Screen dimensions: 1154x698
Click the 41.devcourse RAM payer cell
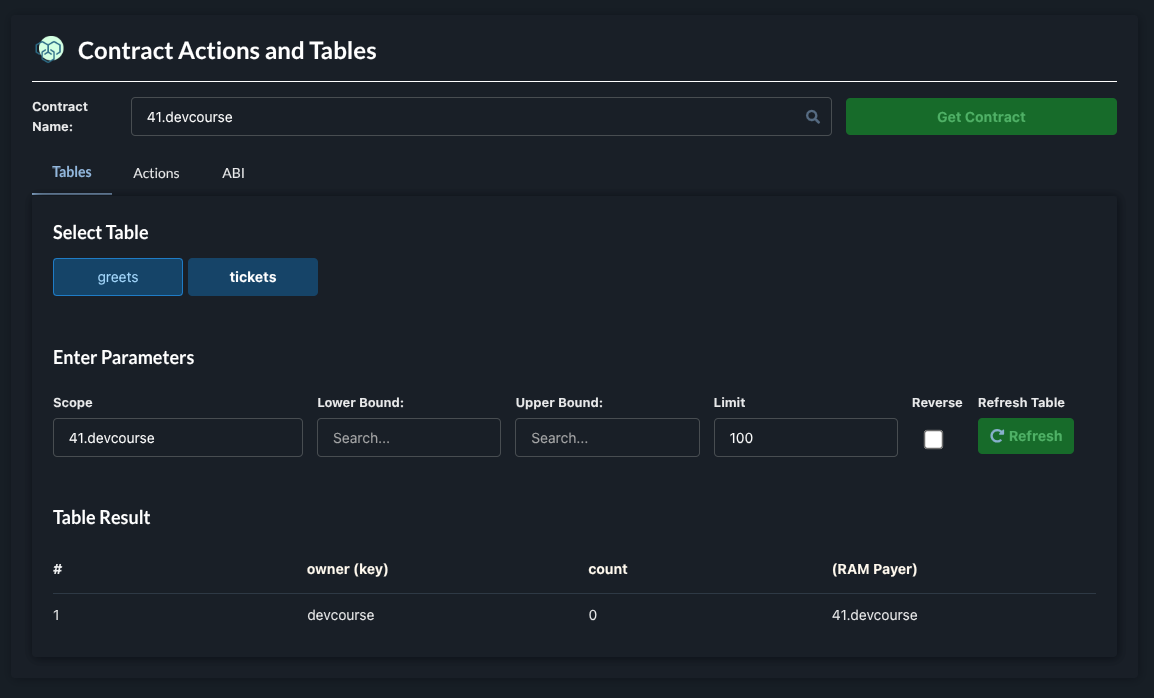click(874, 615)
